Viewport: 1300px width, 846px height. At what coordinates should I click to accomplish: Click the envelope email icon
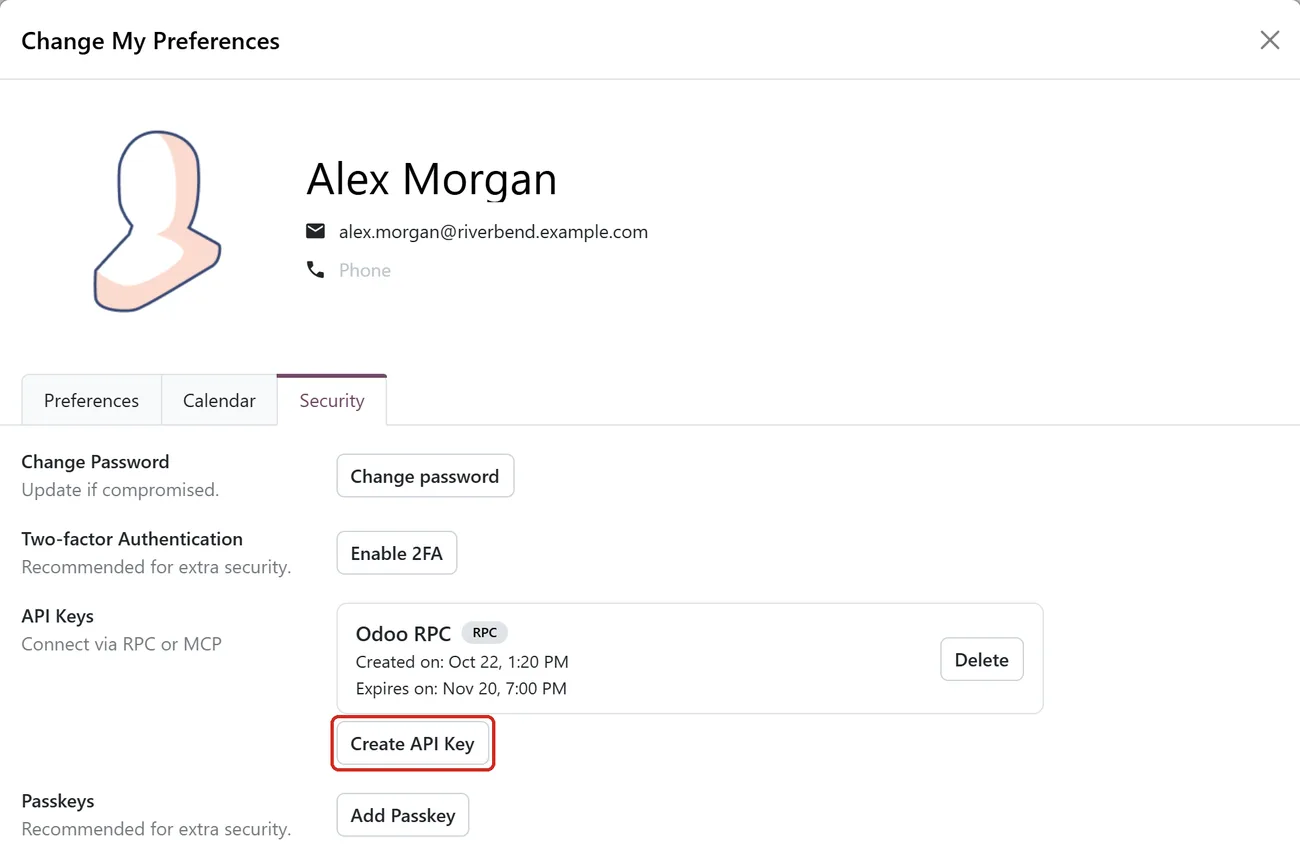tap(315, 231)
